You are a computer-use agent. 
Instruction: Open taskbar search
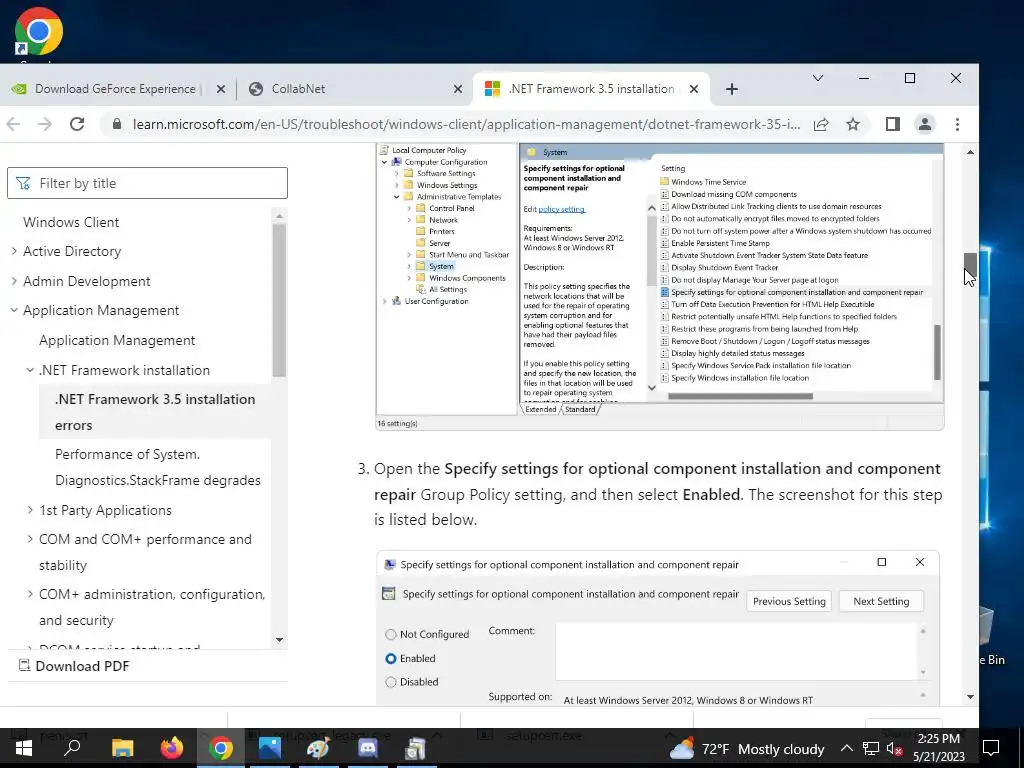pos(72,748)
